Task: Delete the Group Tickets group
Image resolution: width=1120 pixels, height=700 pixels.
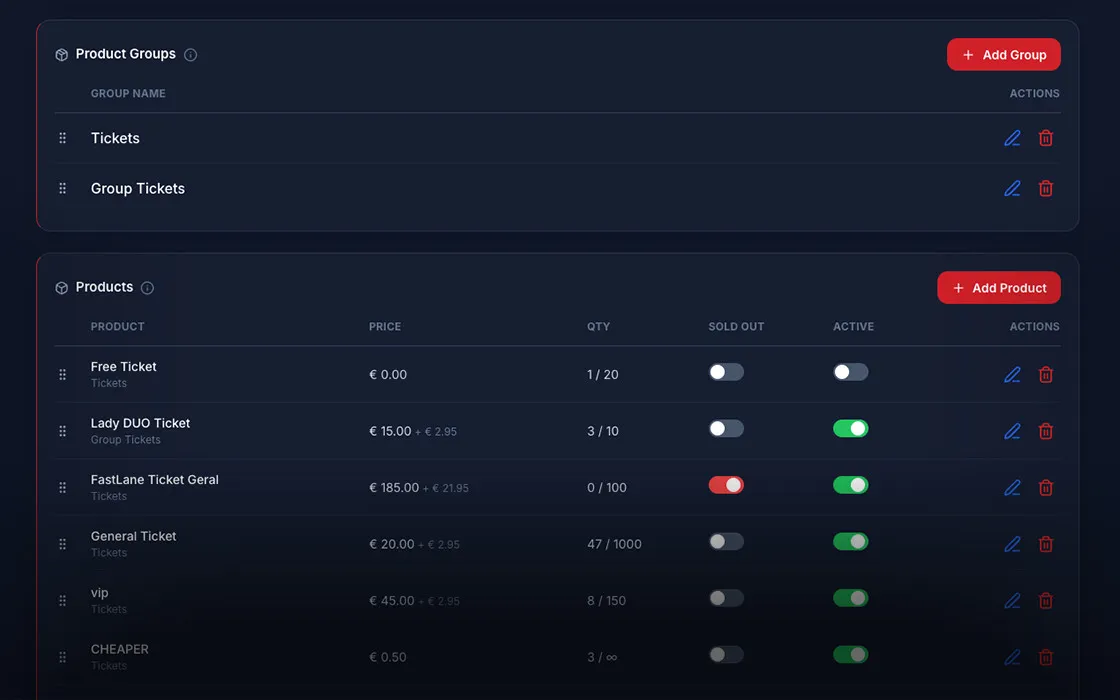Action: [1046, 189]
